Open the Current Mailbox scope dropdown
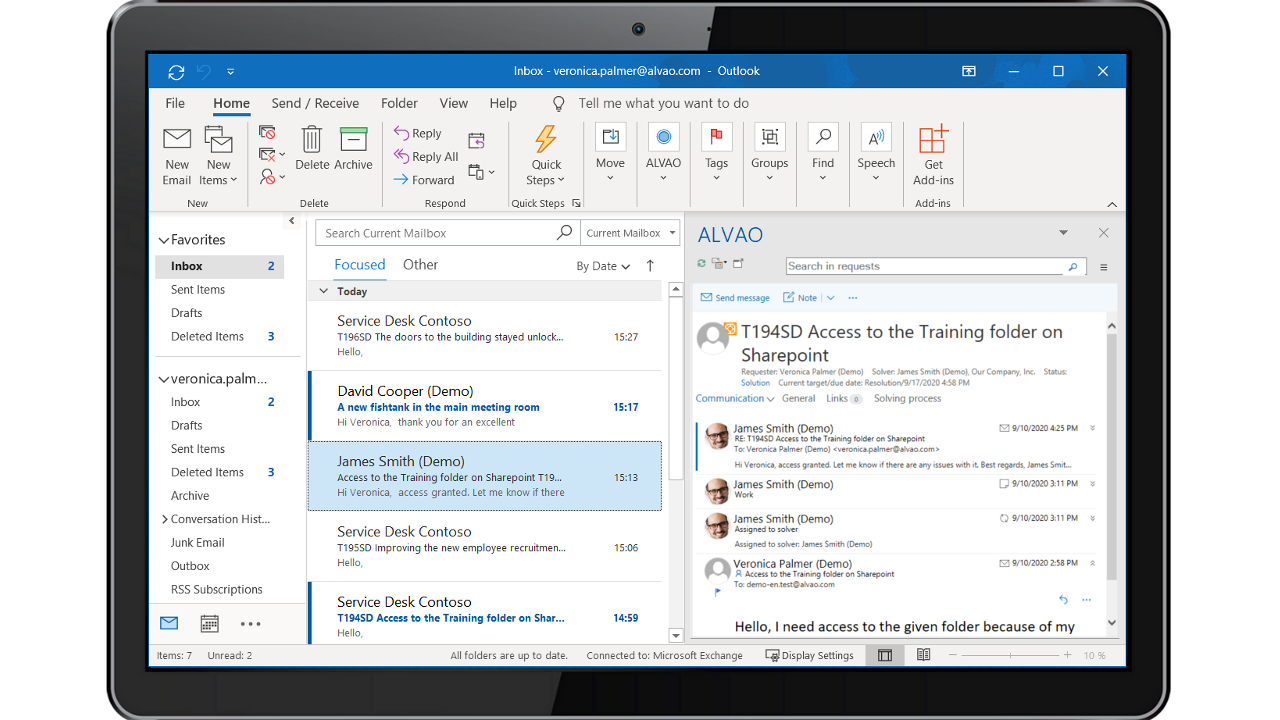1280x720 pixels. [630, 233]
